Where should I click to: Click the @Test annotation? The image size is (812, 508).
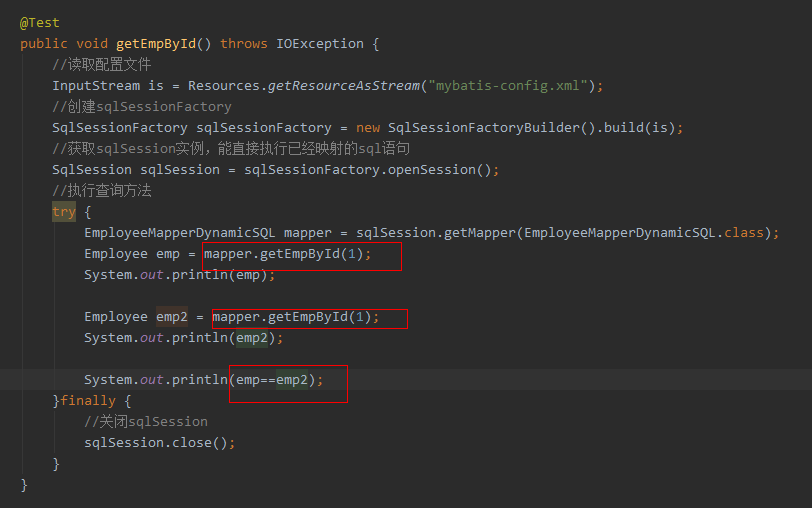40,23
